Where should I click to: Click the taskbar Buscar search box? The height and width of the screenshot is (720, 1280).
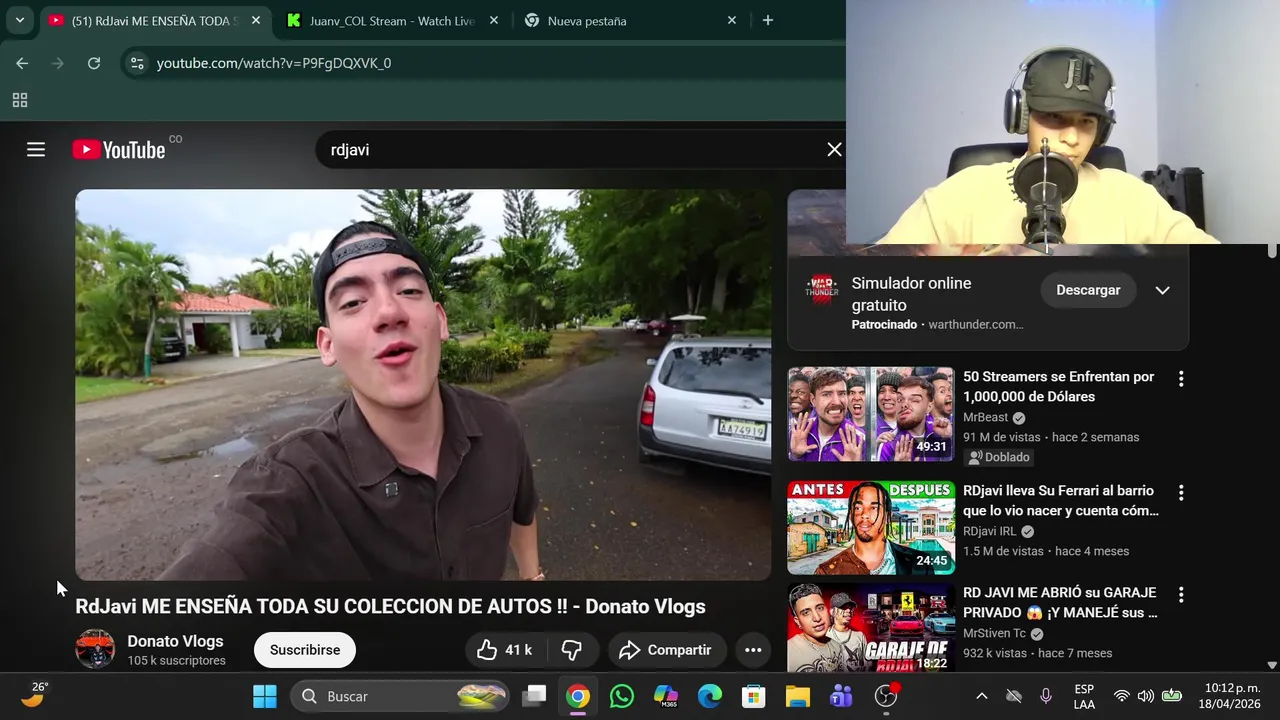point(402,696)
